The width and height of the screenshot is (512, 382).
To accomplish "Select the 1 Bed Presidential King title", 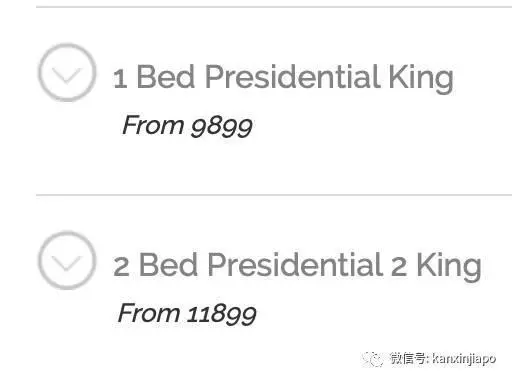I will pos(283,77).
